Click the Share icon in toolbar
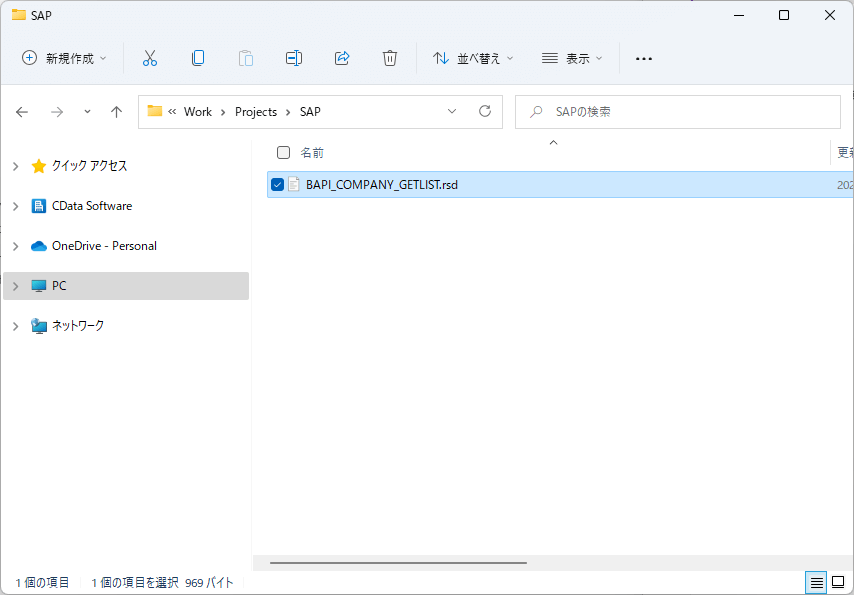This screenshot has height=595, width=854. click(x=342, y=58)
